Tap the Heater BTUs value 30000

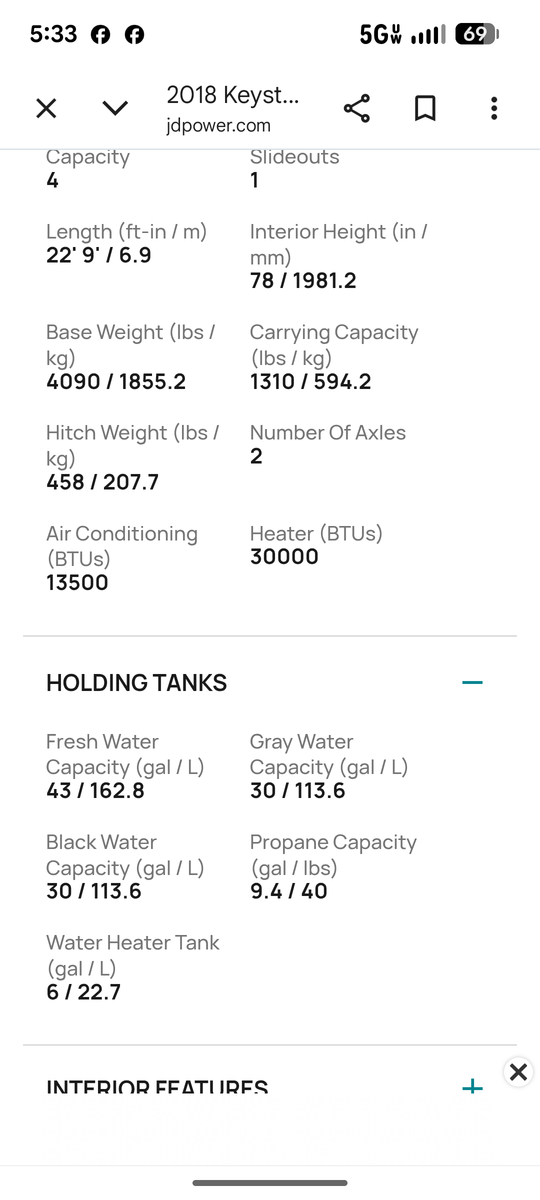[284, 557]
